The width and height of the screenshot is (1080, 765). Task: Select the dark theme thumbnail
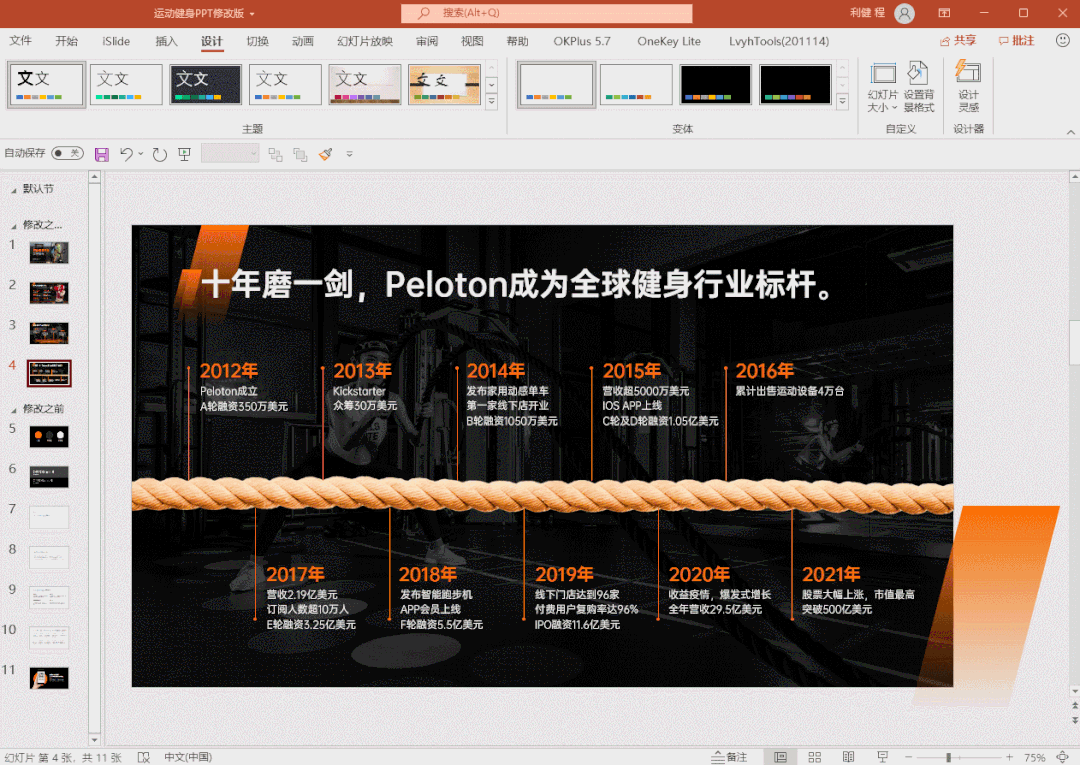click(x=206, y=85)
